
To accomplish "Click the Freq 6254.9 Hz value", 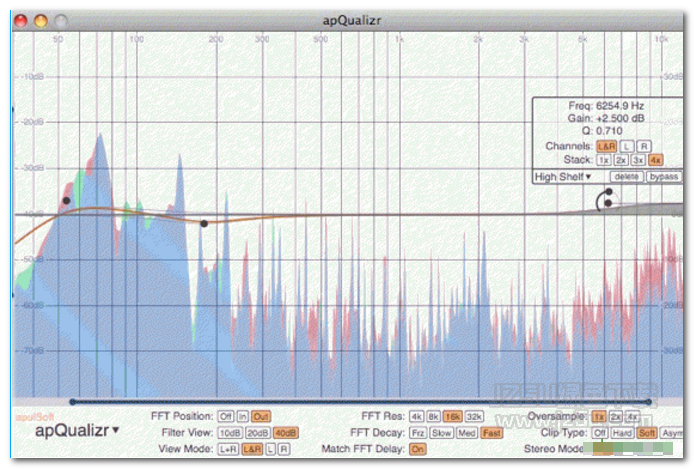I will 620,106.
